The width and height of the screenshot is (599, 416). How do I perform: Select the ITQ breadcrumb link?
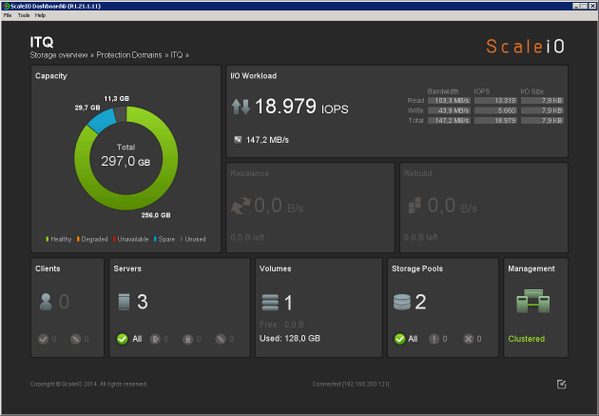pos(176,55)
